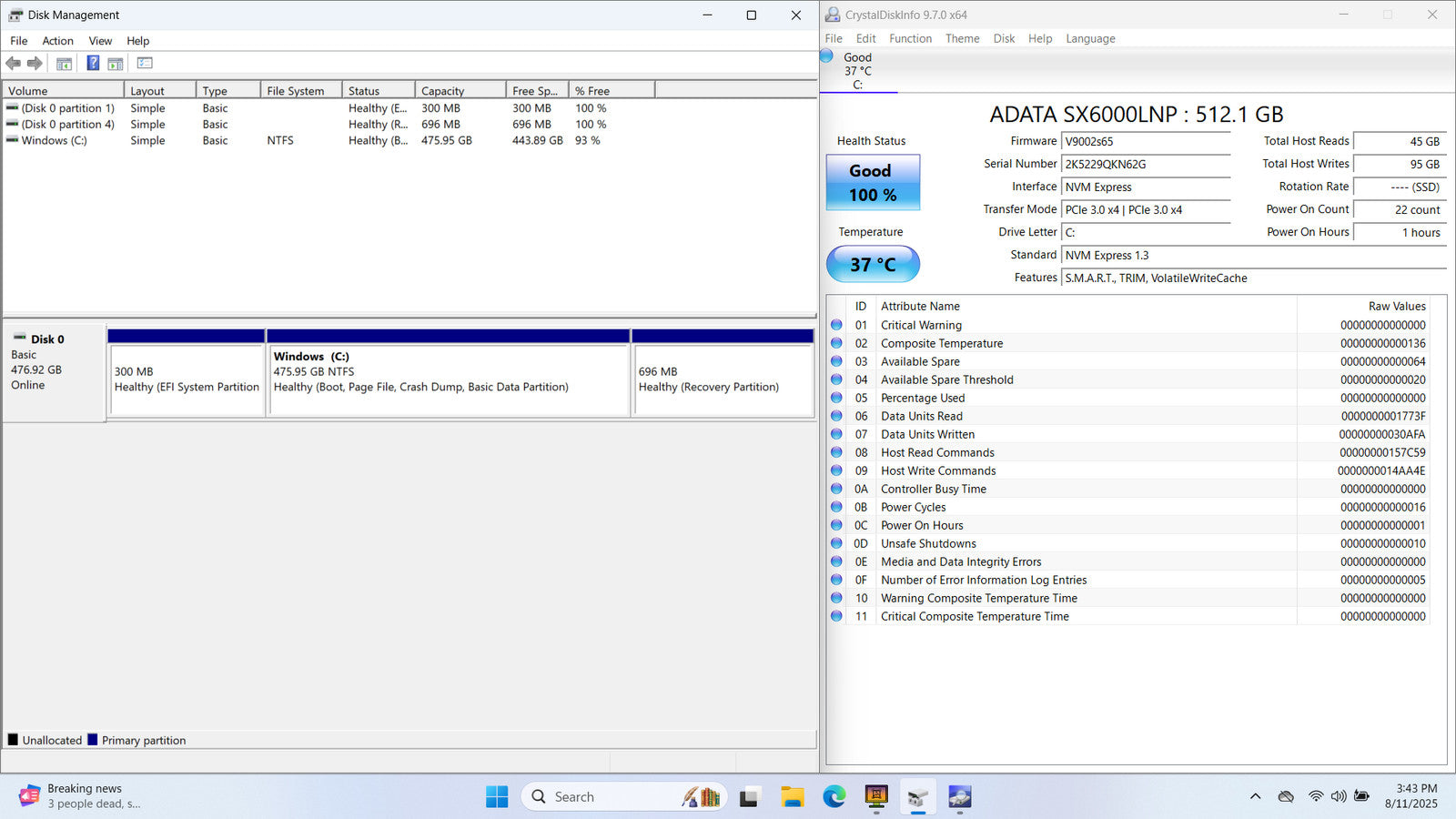The width and height of the screenshot is (1456, 819).
Task: Open the Action menu in Disk Management
Action: [57, 41]
